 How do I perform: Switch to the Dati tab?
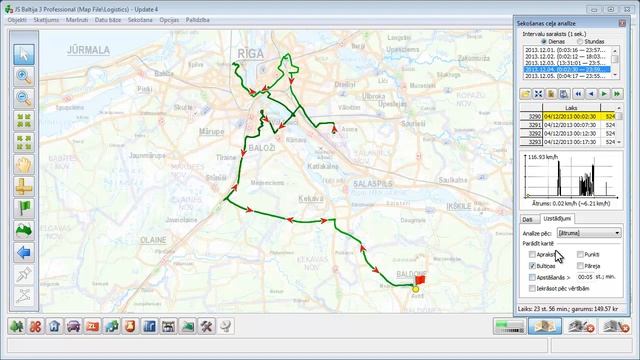528,220
